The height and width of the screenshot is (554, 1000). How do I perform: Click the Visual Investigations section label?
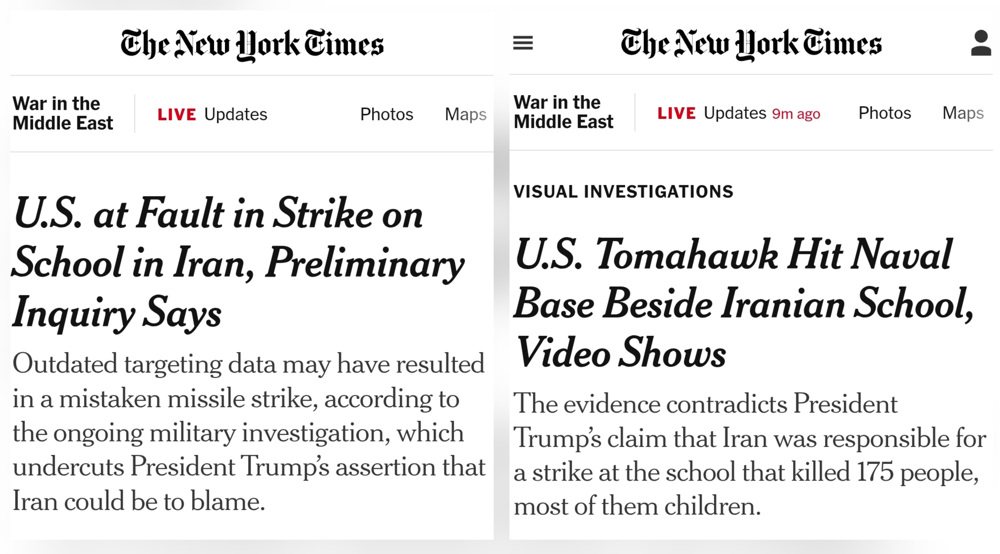(623, 191)
